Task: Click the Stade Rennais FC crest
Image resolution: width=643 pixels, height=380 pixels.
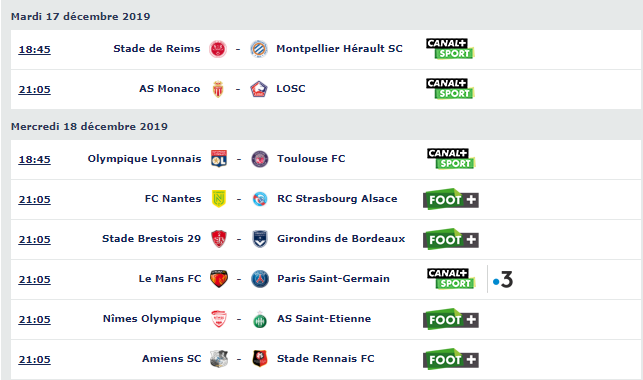Action: [260, 359]
